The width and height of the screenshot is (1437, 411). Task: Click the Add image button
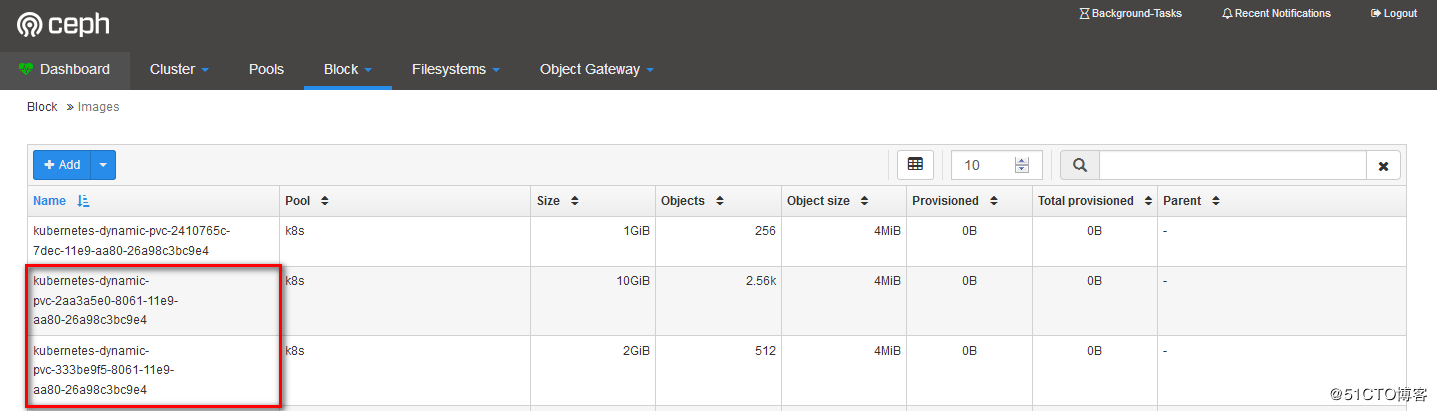(62, 165)
